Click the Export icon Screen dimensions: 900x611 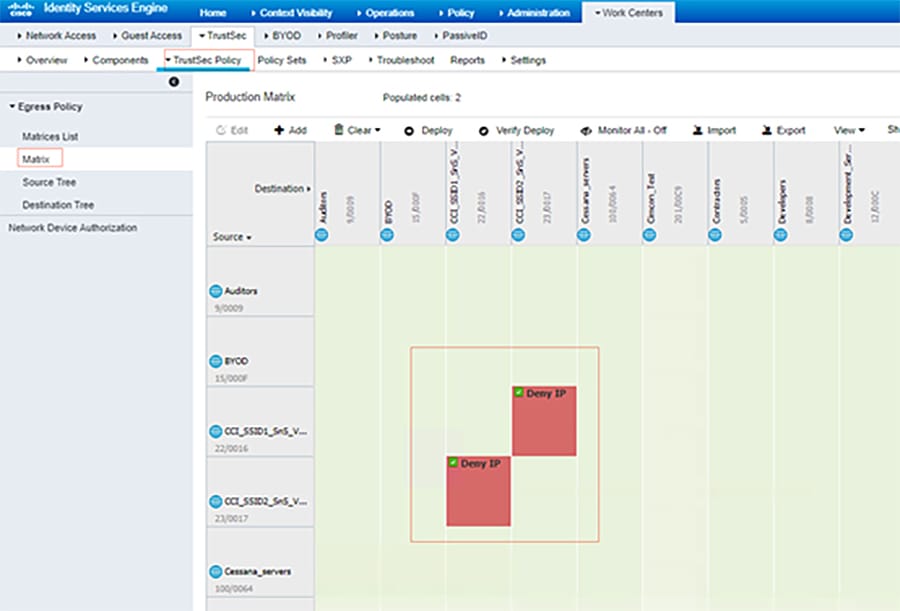click(x=766, y=130)
